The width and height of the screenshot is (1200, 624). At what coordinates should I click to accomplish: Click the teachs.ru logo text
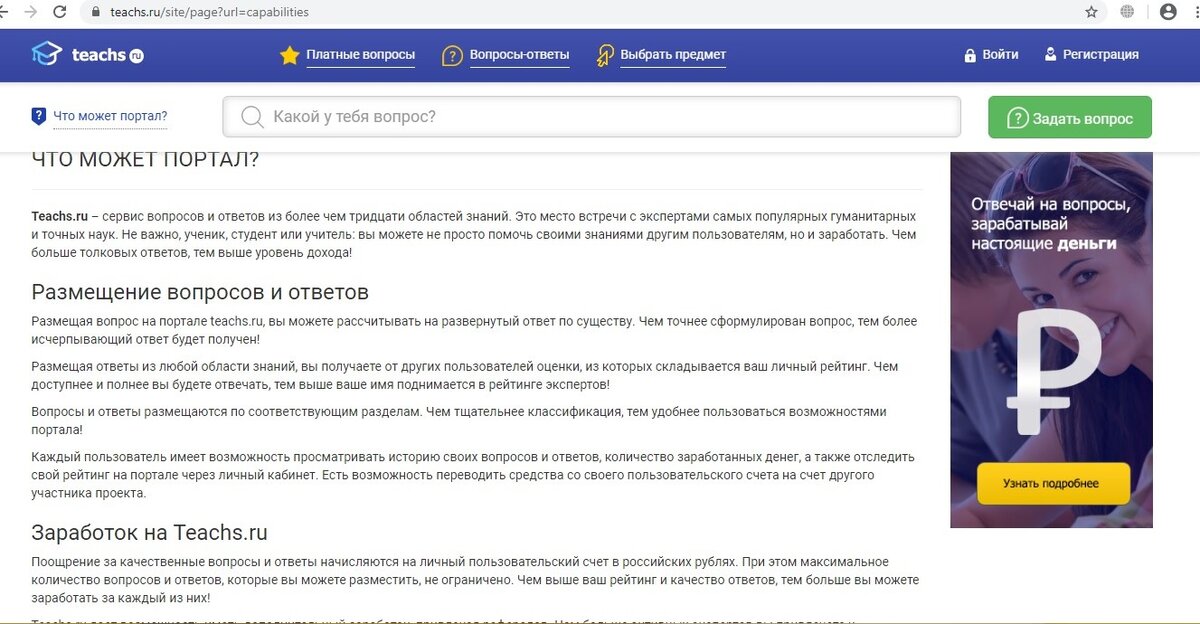(x=107, y=55)
